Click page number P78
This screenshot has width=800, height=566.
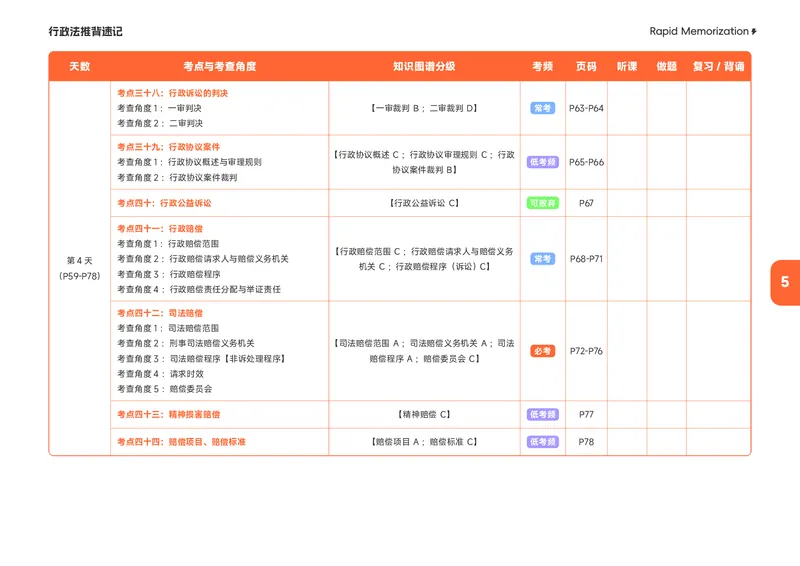click(x=586, y=442)
